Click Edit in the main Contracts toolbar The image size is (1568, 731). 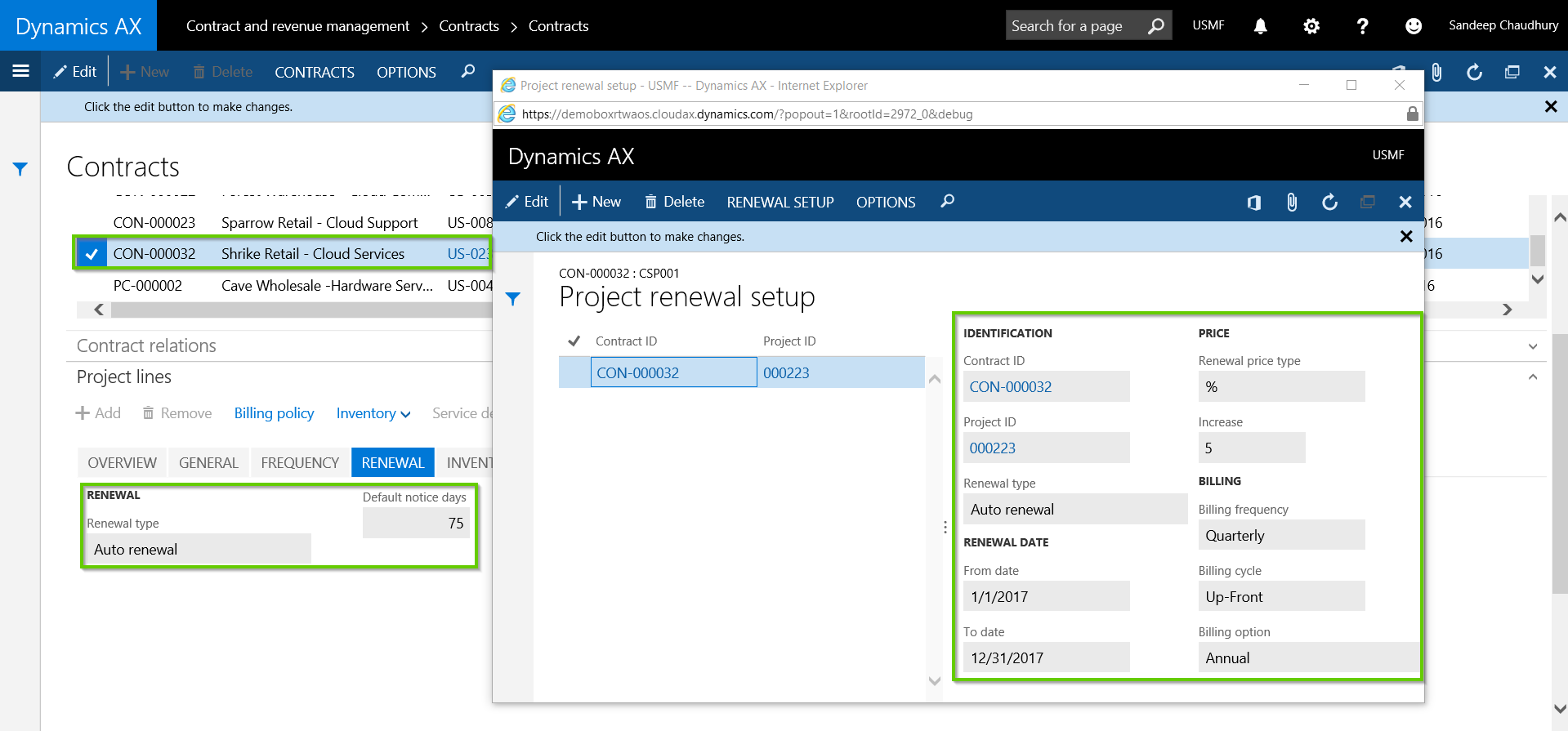75,72
